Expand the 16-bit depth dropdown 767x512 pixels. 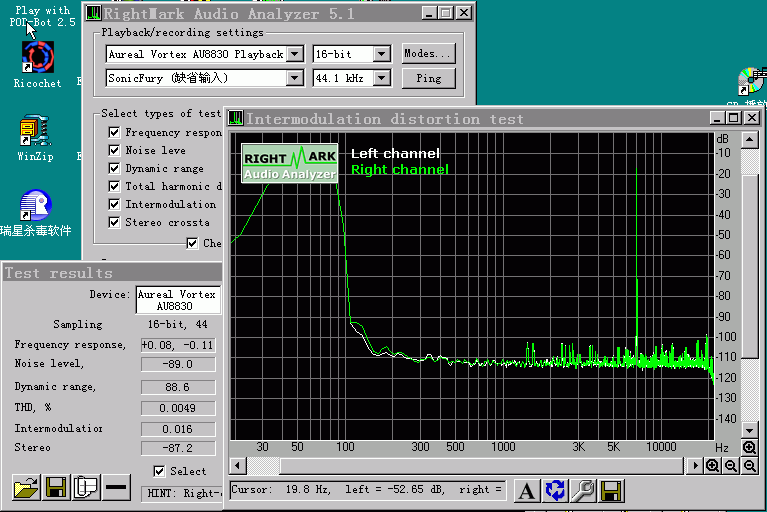(382, 54)
